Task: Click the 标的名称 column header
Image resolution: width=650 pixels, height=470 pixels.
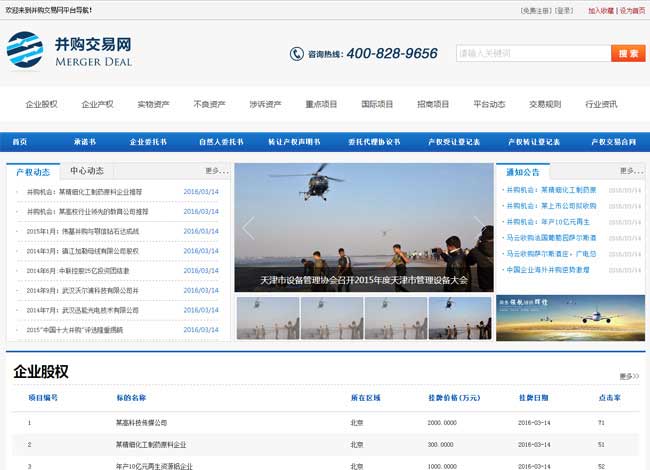Action: [x=131, y=398]
